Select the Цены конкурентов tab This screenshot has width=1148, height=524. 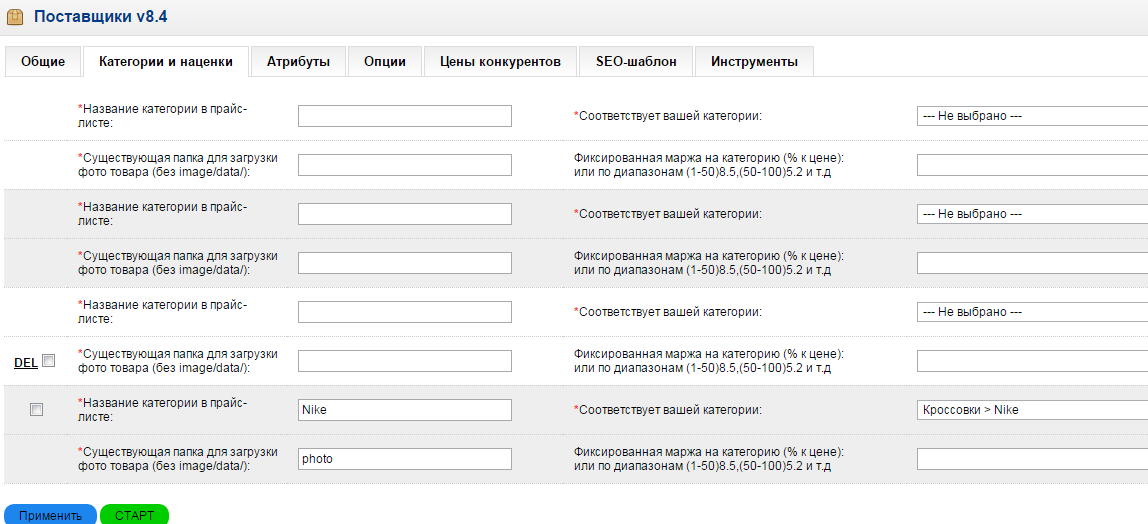[500, 62]
